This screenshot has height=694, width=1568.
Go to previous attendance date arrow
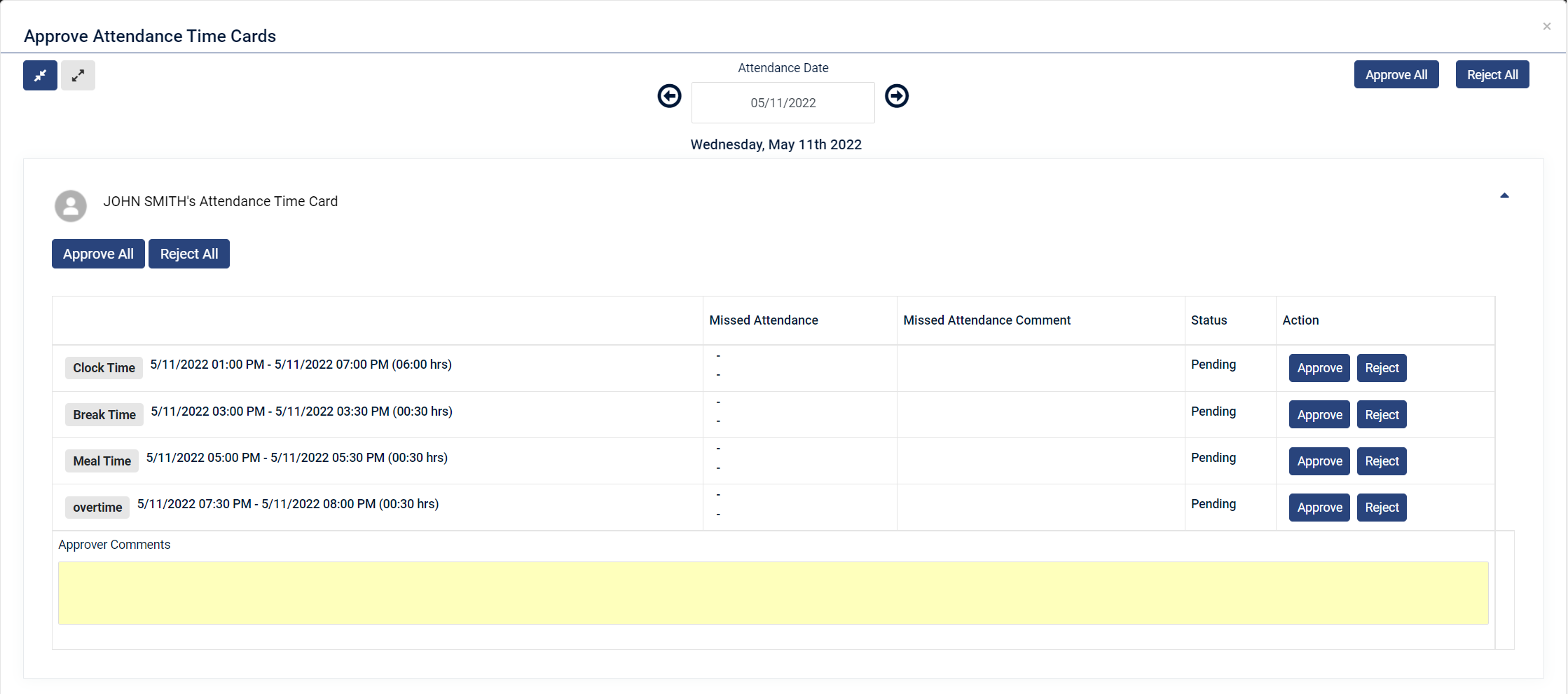[669, 96]
